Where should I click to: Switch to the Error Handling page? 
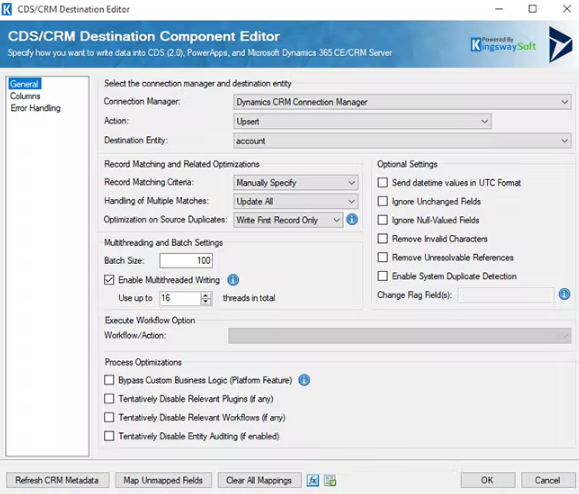[35, 108]
